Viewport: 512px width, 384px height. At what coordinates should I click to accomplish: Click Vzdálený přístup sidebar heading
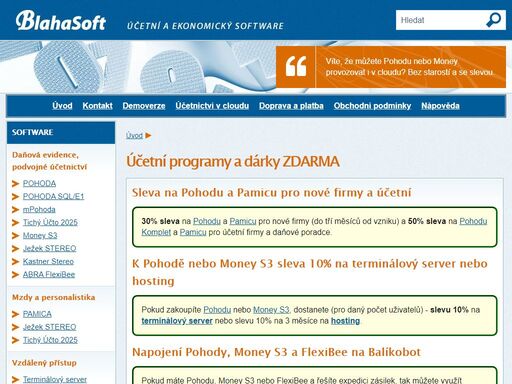(x=44, y=363)
